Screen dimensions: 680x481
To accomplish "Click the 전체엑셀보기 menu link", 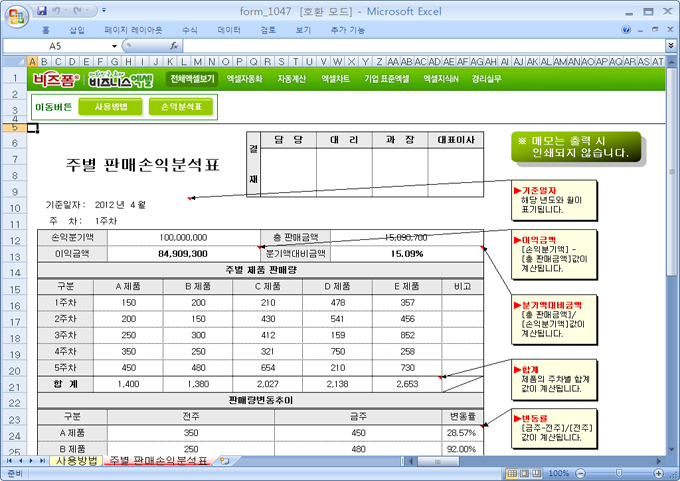I will (x=191, y=78).
